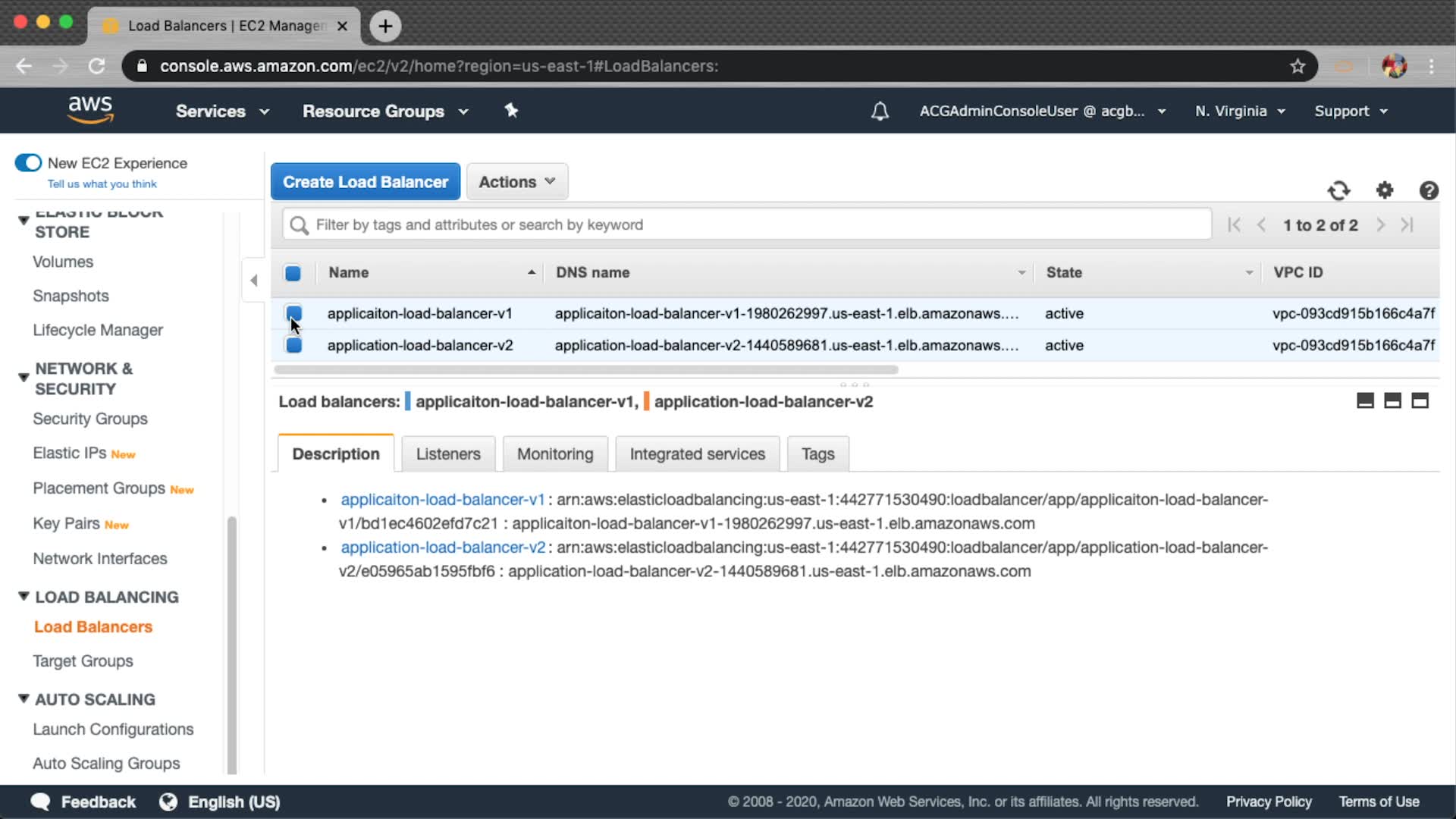Click the AWS logo home icon
1456x819 pixels.
[90, 110]
